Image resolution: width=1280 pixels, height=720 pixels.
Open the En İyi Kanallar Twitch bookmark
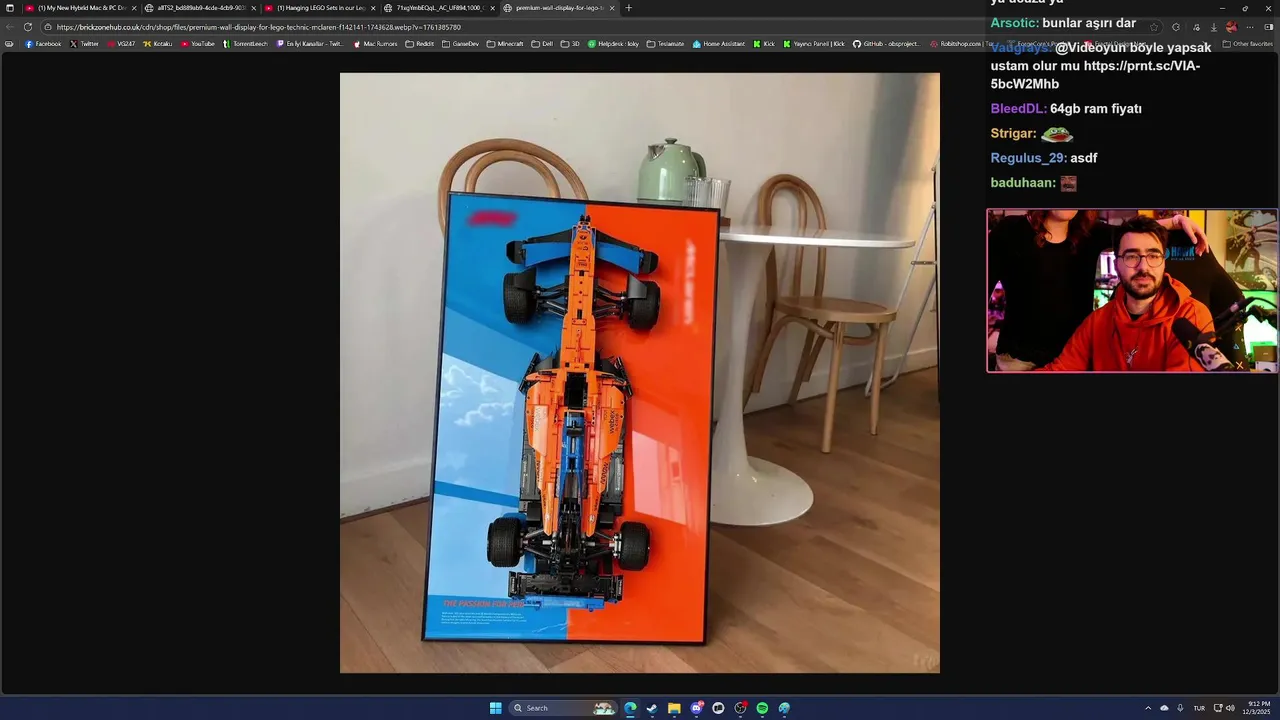[x=310, y=44]
